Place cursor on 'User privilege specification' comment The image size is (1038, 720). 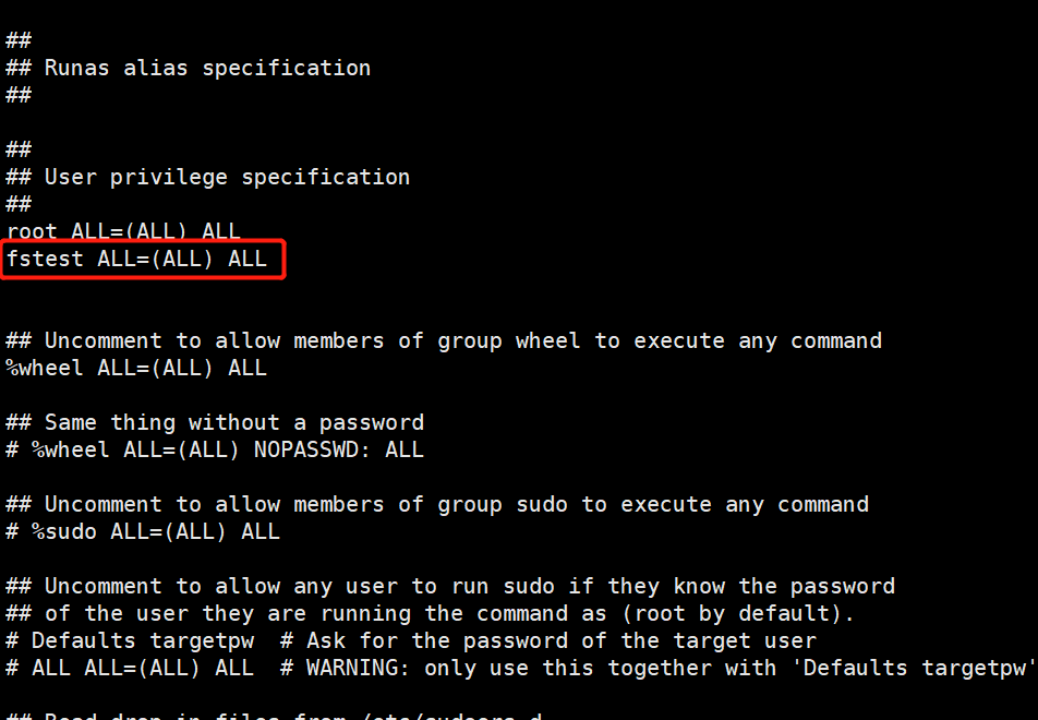pos(226,177)
